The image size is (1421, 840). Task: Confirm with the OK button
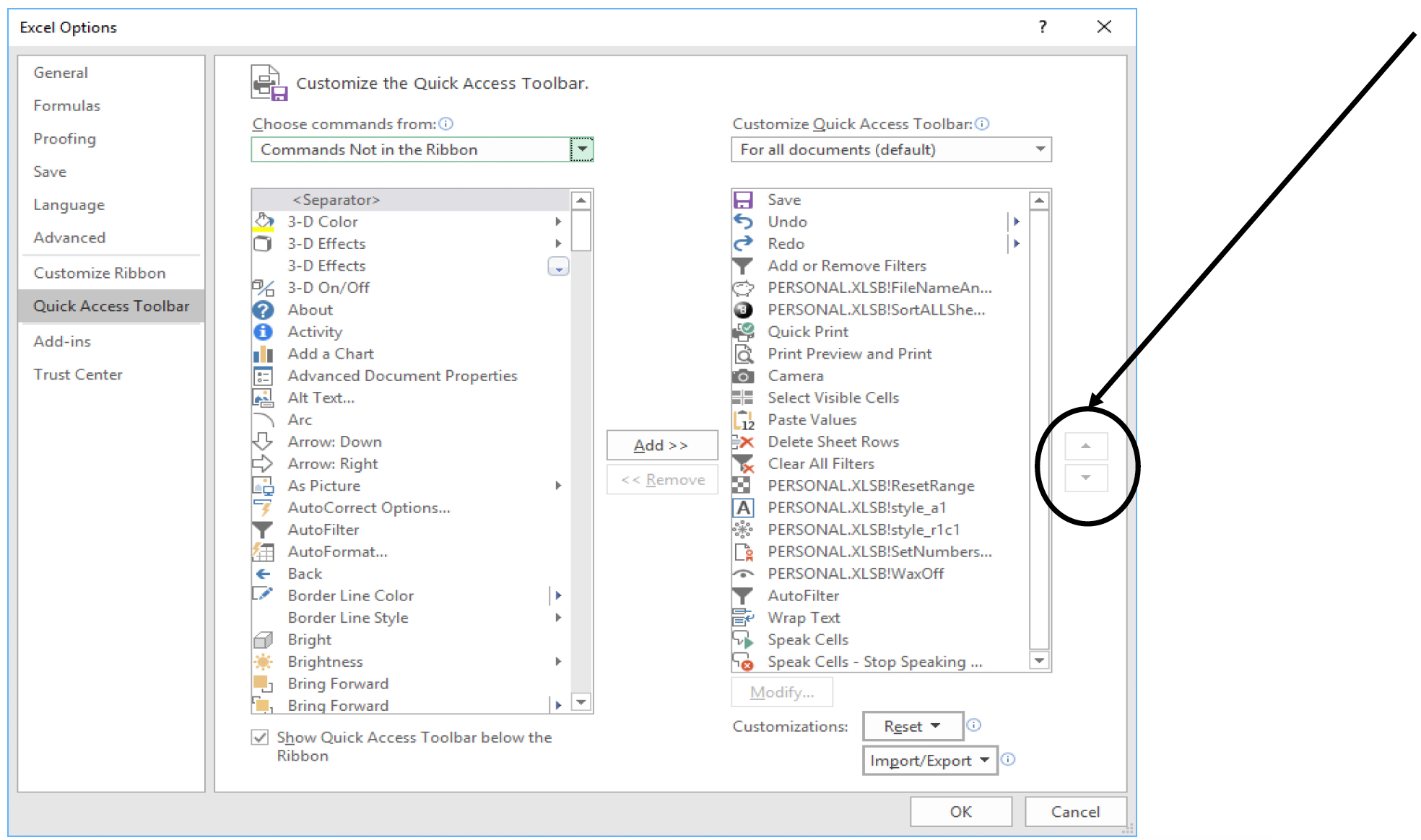pos(960,812)
